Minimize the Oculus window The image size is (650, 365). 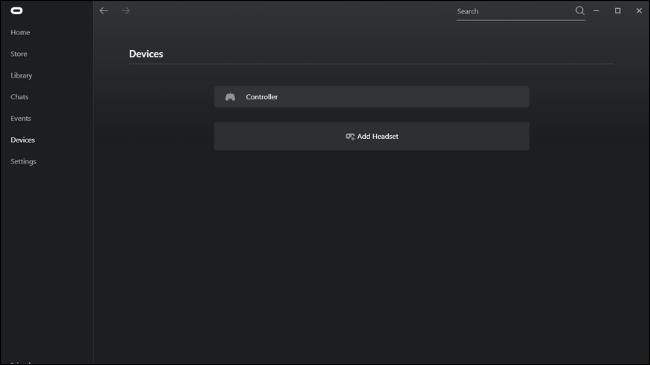(x=596, y=11)
